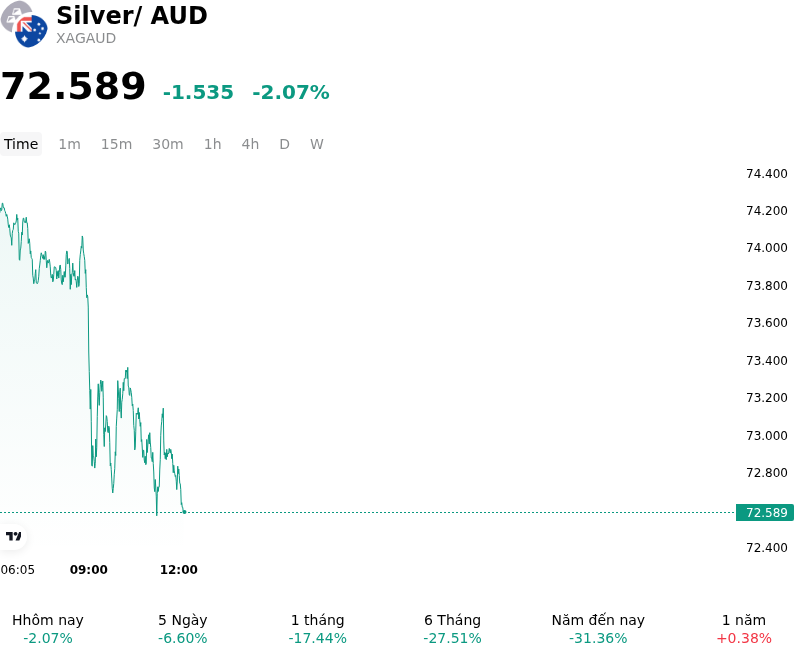Click the Silver/AUD flag icon
800x658 pixels.
[24, 24]
